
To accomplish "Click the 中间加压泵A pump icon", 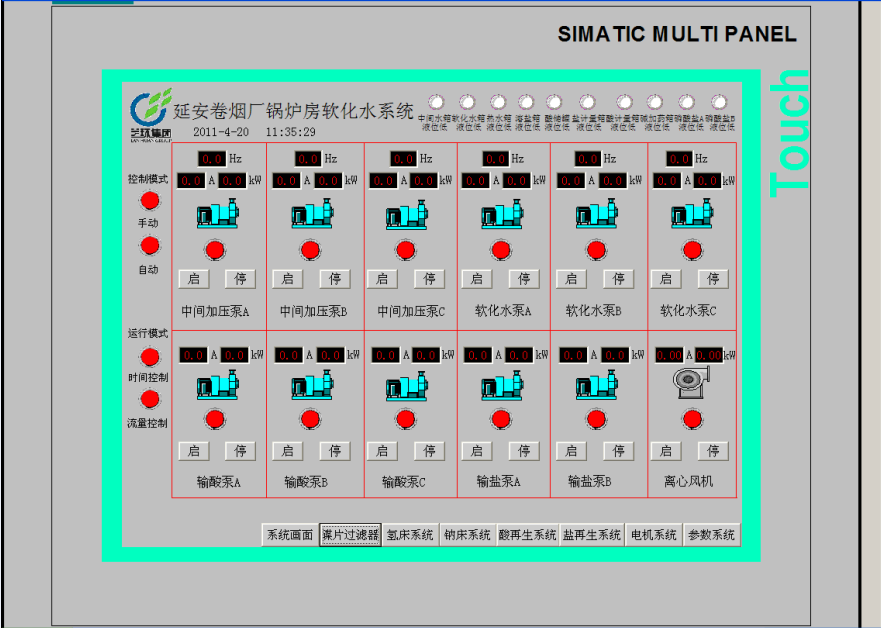I will (x=216, y=215).
